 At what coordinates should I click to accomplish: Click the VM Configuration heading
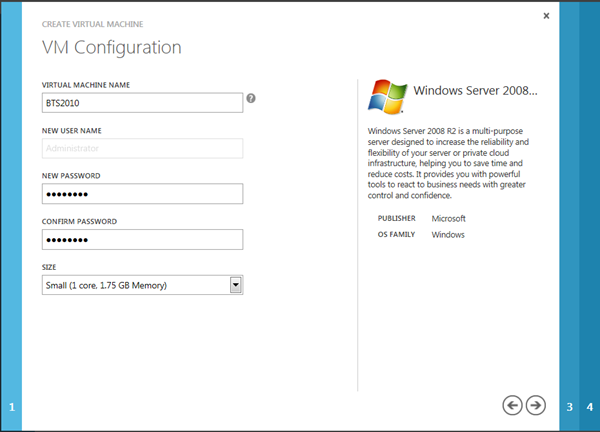(x=111, y=47)
